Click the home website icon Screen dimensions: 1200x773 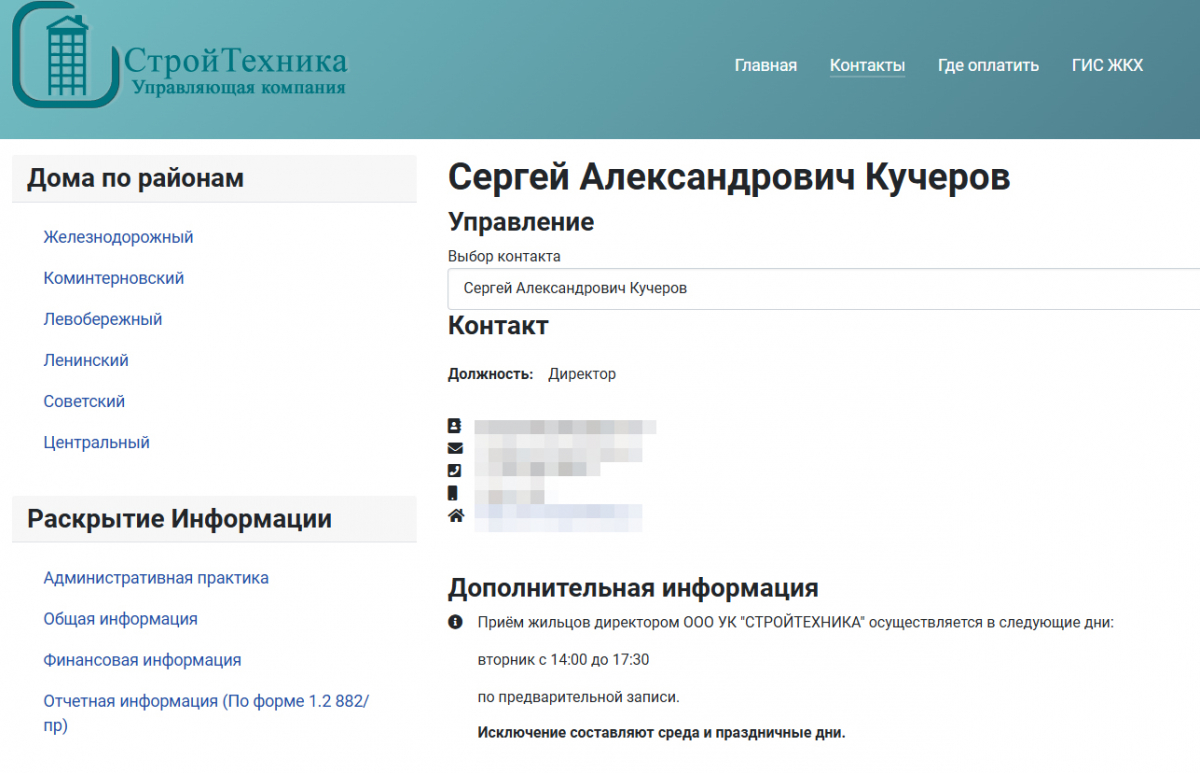456,516
